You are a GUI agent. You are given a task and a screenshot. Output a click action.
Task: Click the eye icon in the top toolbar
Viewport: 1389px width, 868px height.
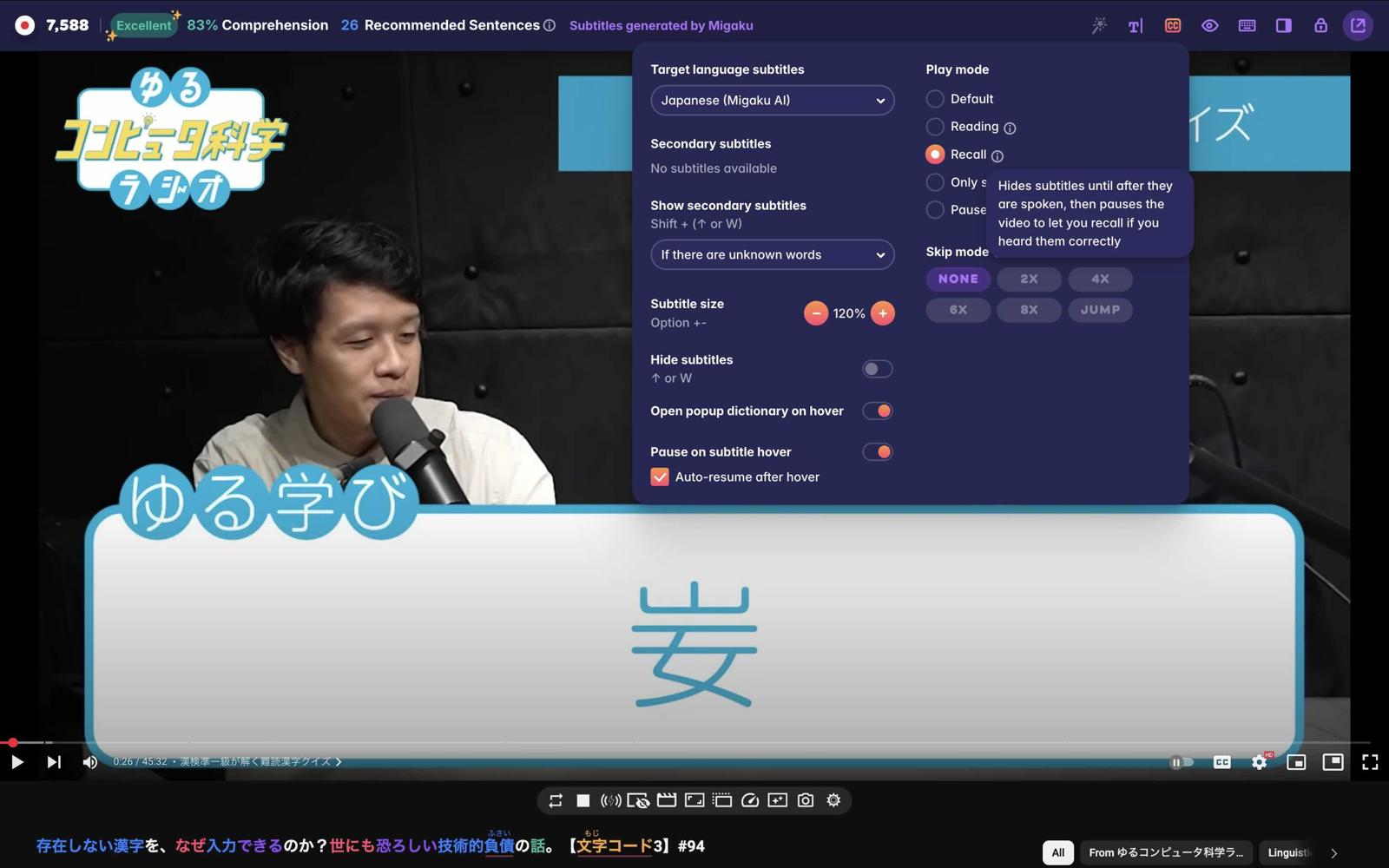point(1209,25)
